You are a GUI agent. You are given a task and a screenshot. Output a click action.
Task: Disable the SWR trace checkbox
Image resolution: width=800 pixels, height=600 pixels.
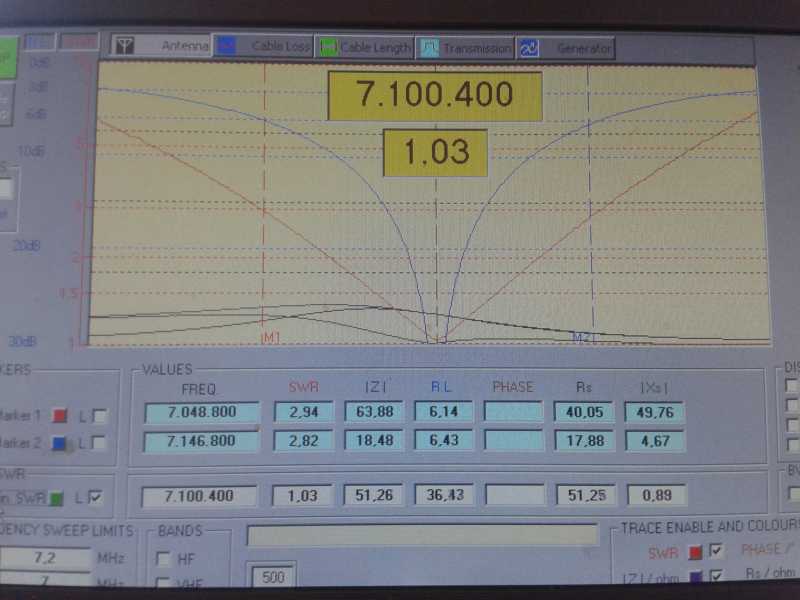(715, 551)
